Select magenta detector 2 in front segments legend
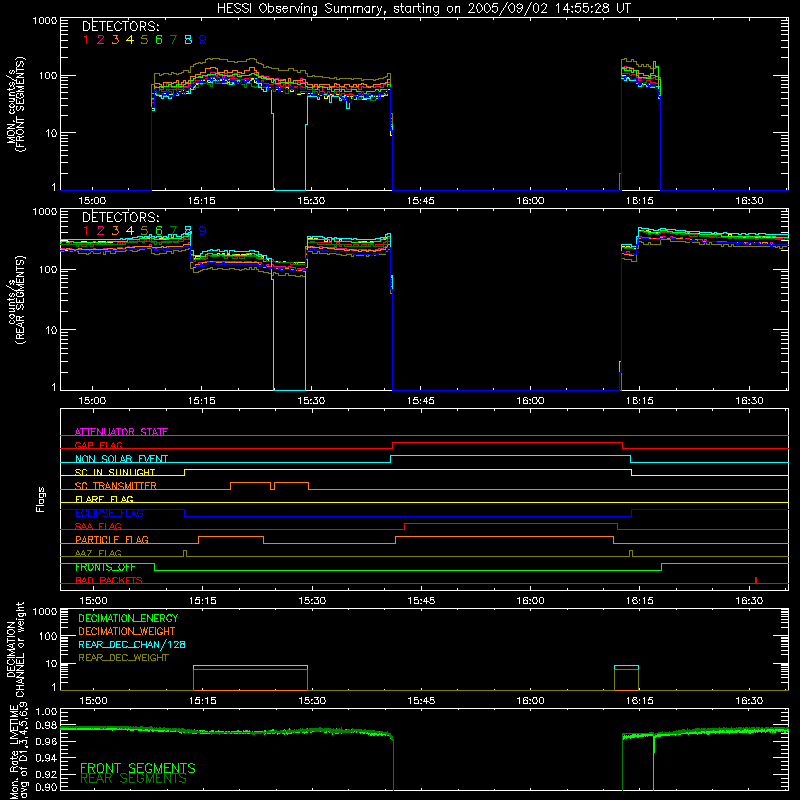Viewport: 800px width, 800px height. click(x=101, y=39)
